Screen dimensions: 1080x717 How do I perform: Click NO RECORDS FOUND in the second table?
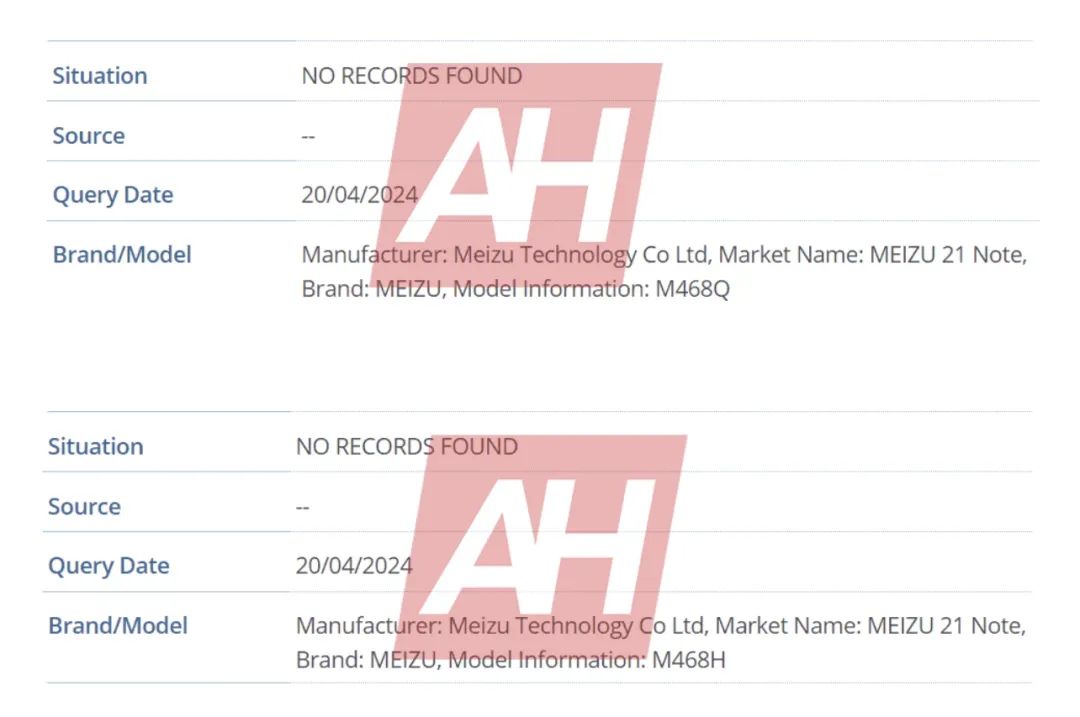click(406, 446)
